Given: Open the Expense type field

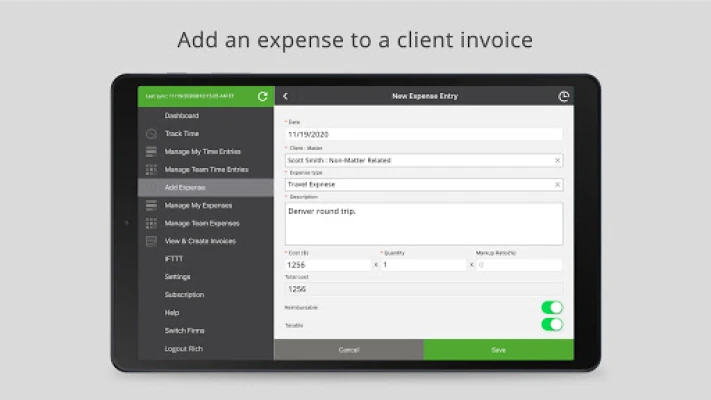Looking at the screenshot, I should tap(418, 184).
